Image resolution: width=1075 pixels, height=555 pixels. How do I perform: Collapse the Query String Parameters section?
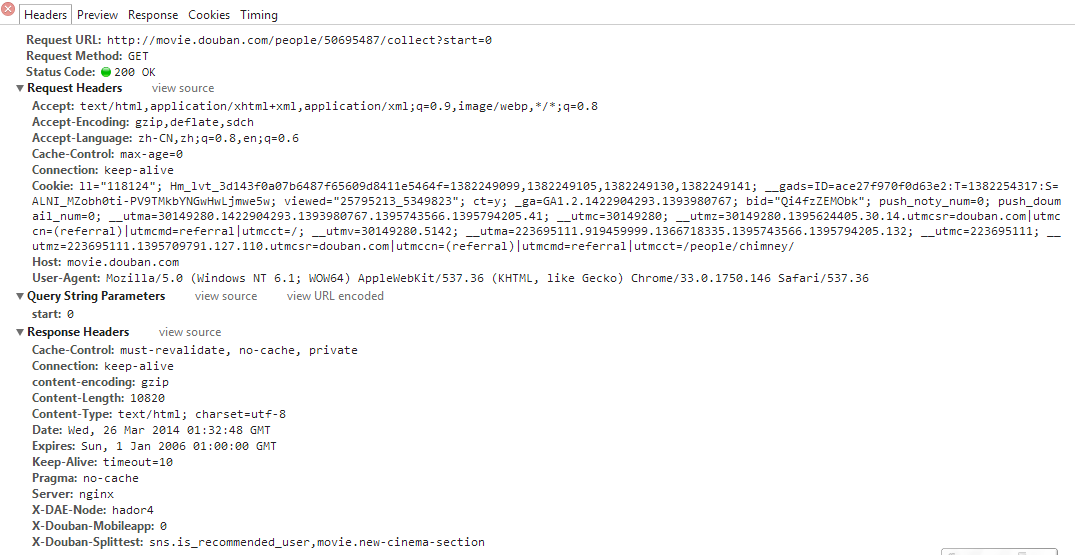click(x=21, y=296)
